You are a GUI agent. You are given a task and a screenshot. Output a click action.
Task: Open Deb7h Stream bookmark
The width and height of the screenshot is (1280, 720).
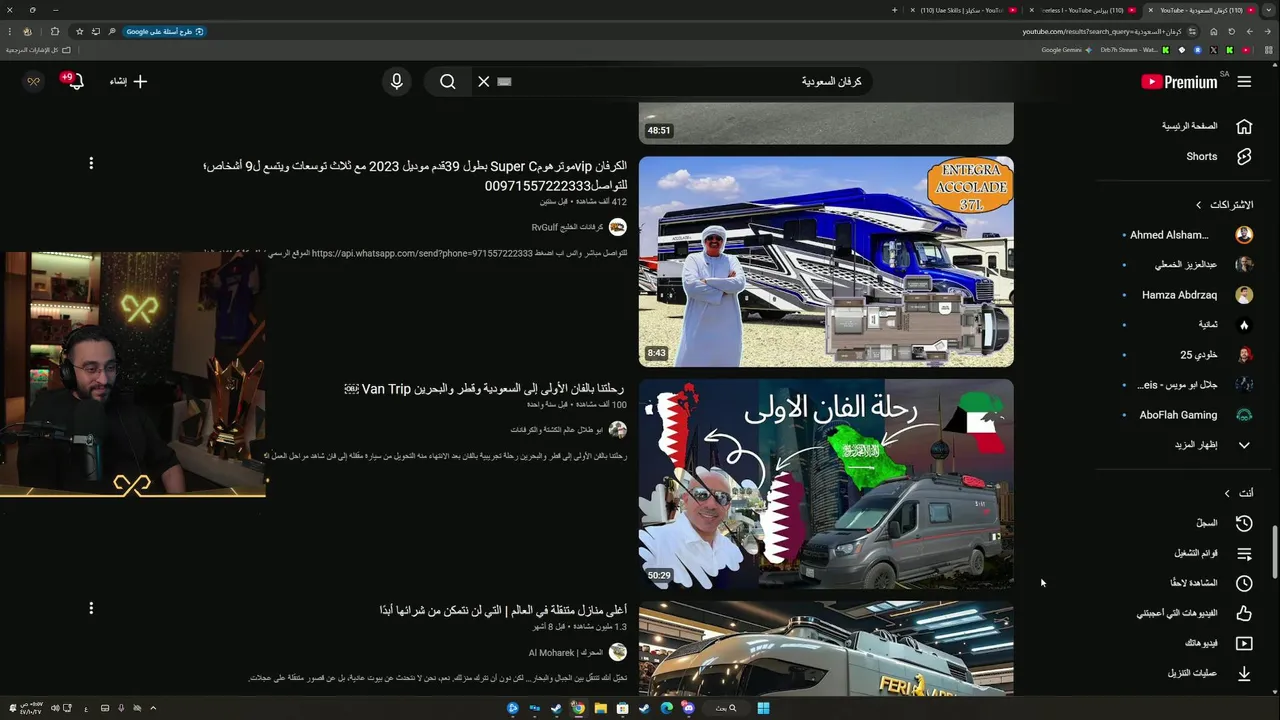tap(1134, 50)
